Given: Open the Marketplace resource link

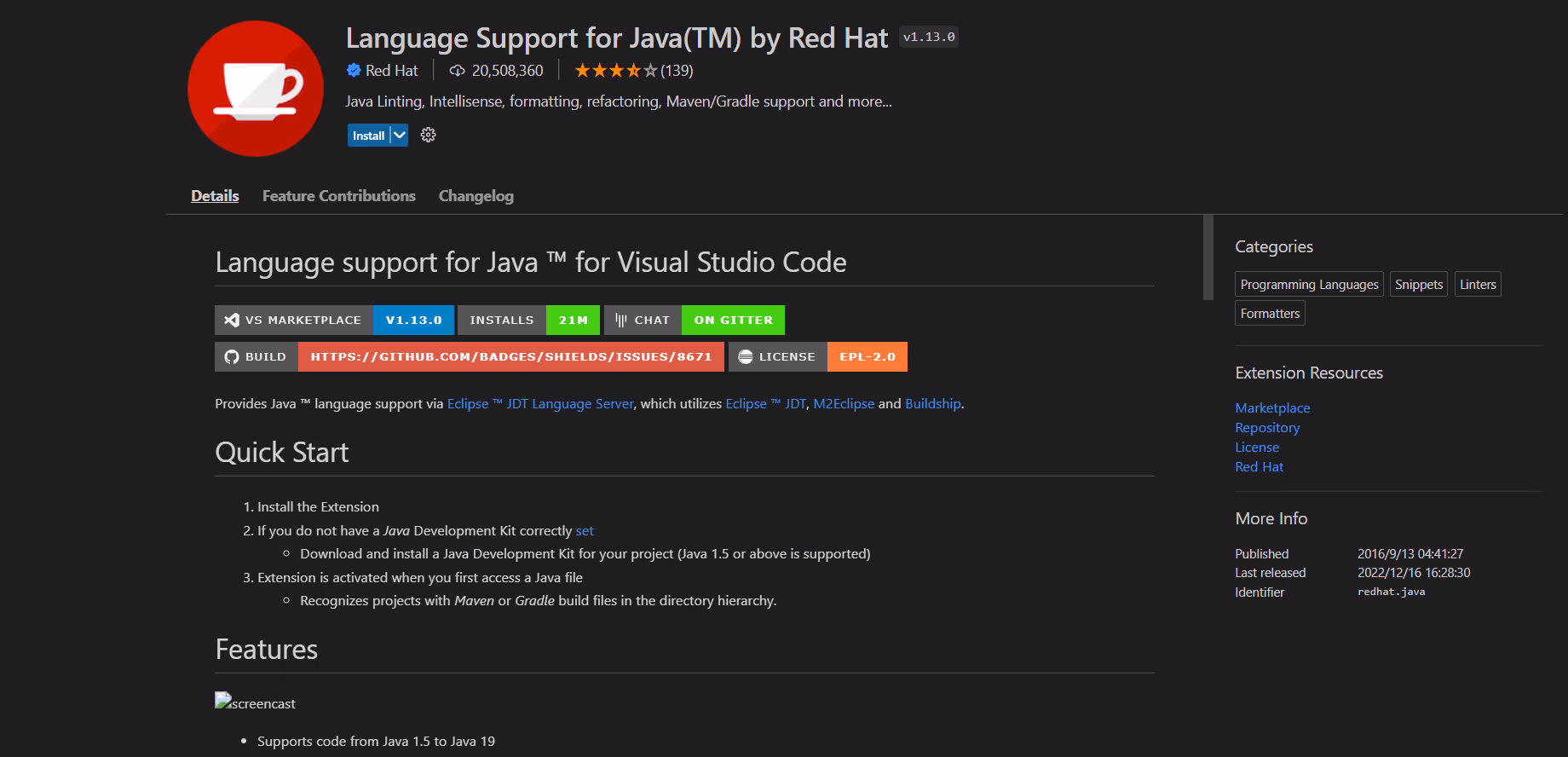Looking at the screenshot, I should 1272,408.
